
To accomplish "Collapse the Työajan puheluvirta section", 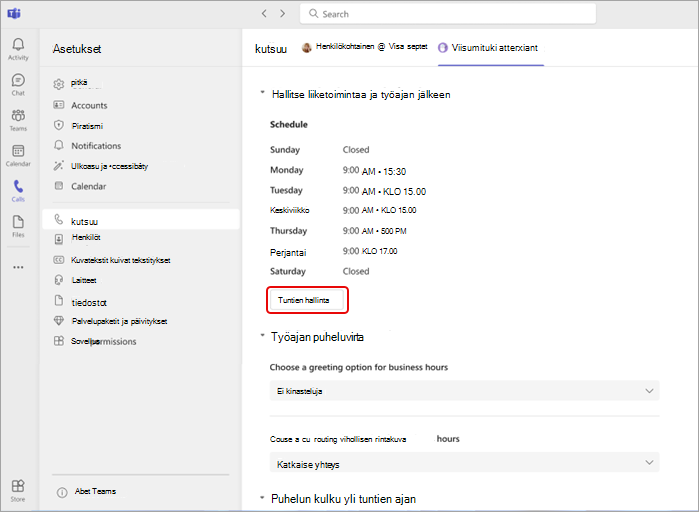I will click(263, 335).
